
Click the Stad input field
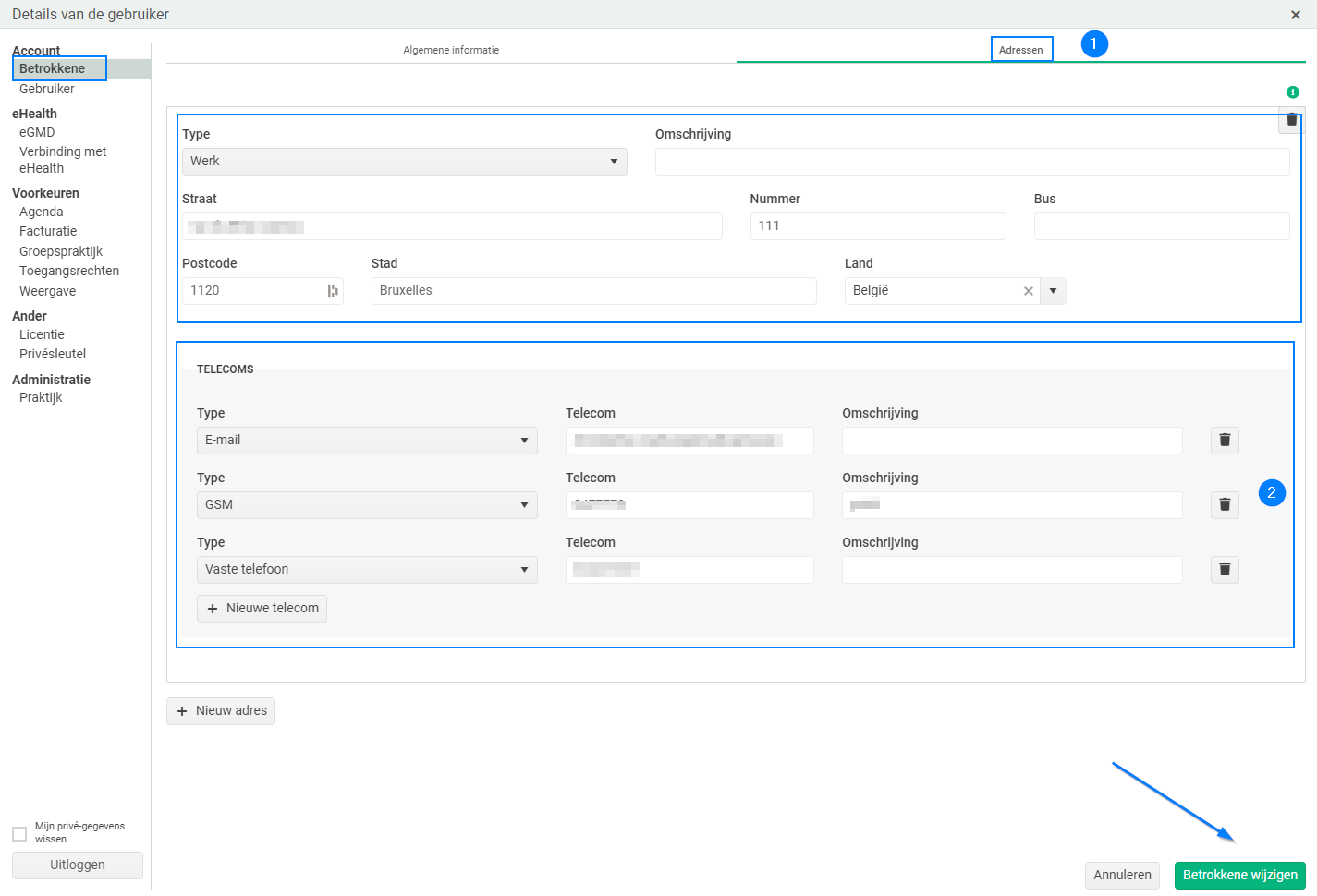[593, 291]
